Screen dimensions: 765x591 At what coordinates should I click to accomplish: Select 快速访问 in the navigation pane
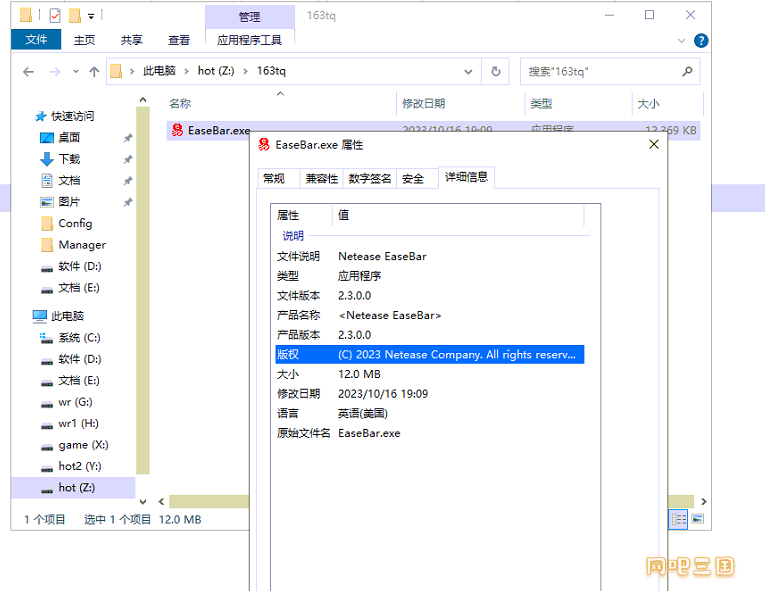pos(72,116)
